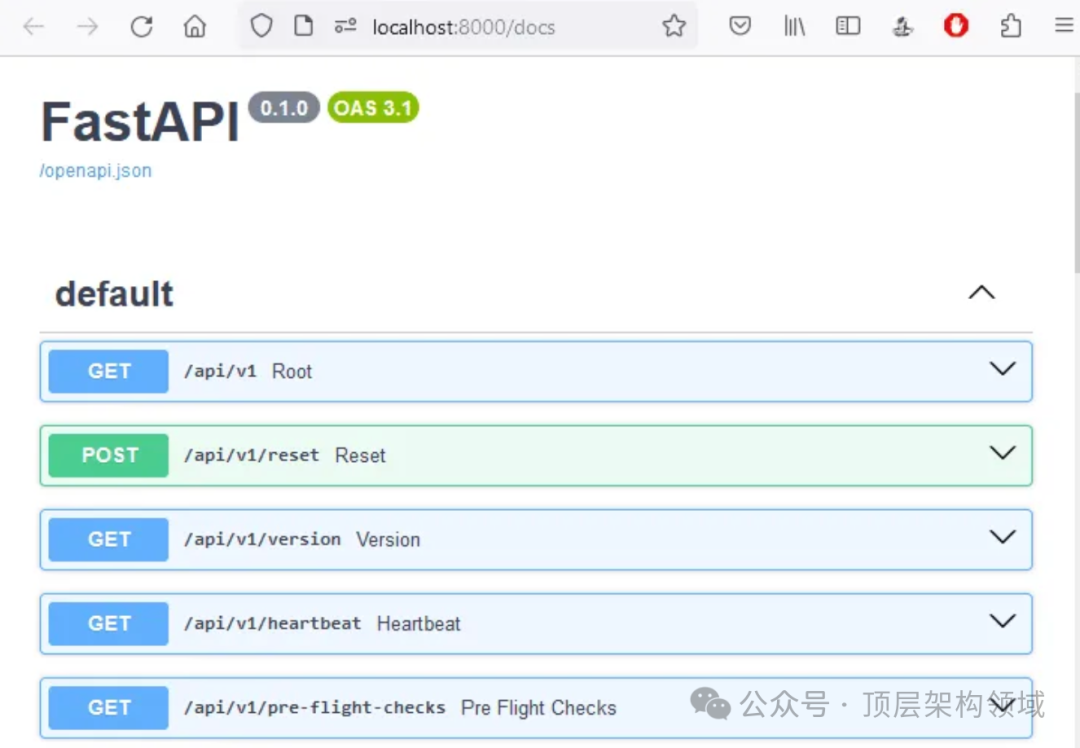1080x748 pixels.
Task: Expand the GET /api/v1 Root chevron
Action: click(1002, 368)
